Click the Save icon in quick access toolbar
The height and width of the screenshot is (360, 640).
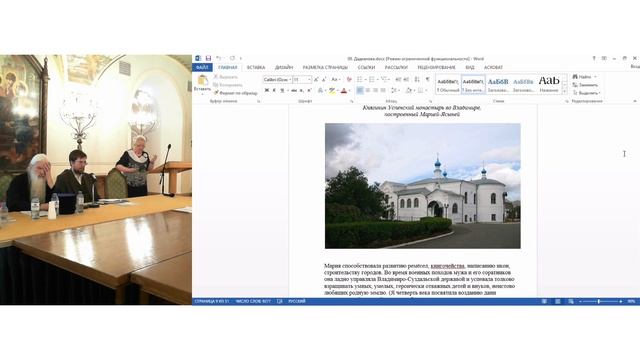coord(208,58)
